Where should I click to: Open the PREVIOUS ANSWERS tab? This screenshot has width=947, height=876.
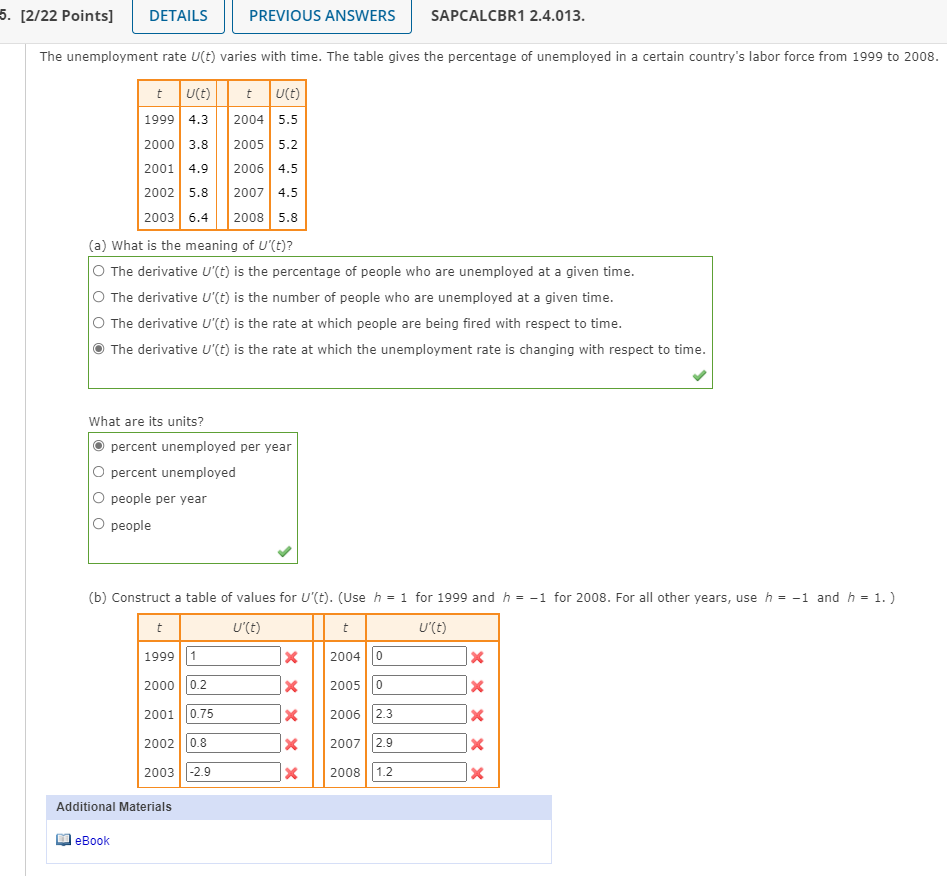tap(321, 16)
